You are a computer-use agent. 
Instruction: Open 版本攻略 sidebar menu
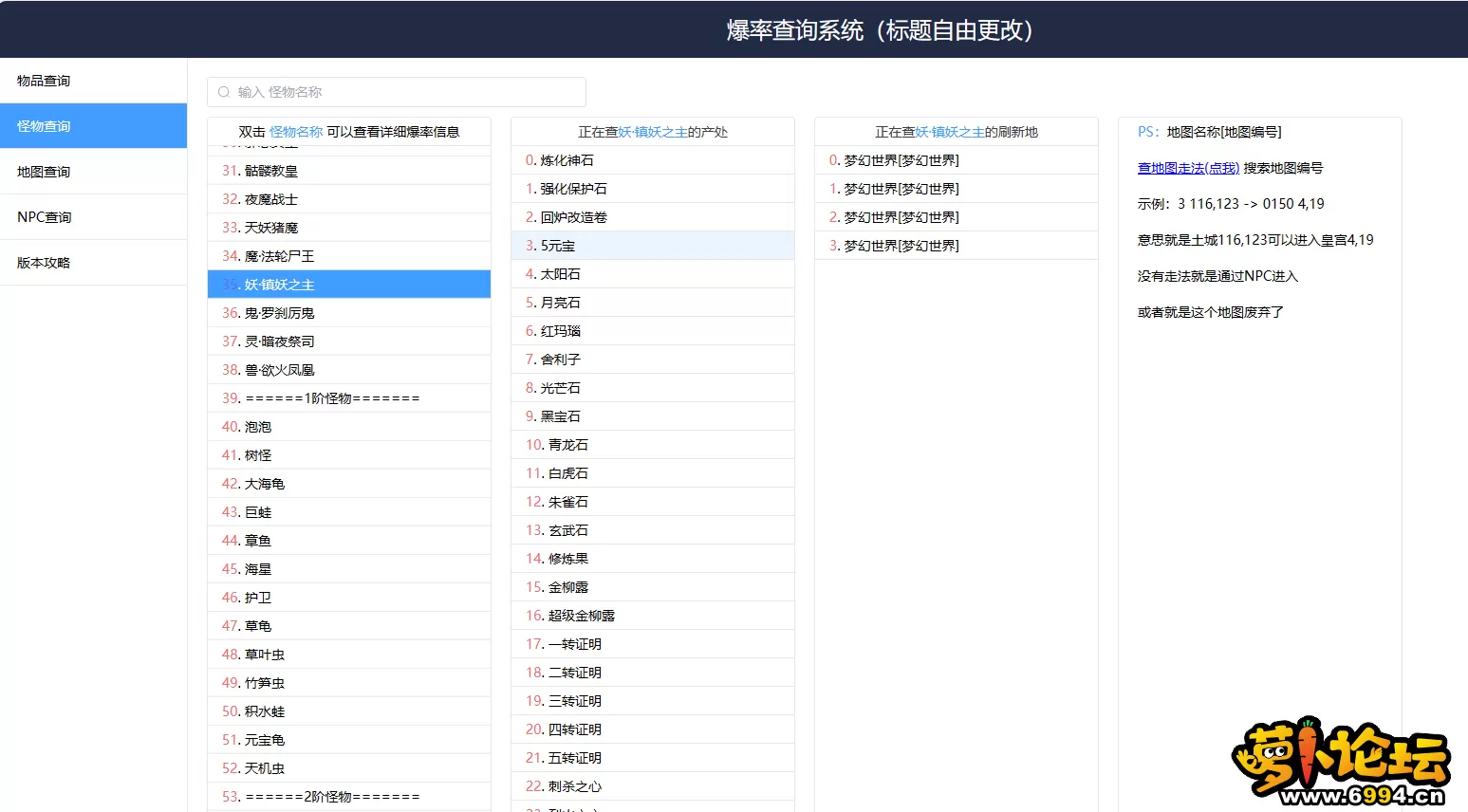(x=93, y=263)
